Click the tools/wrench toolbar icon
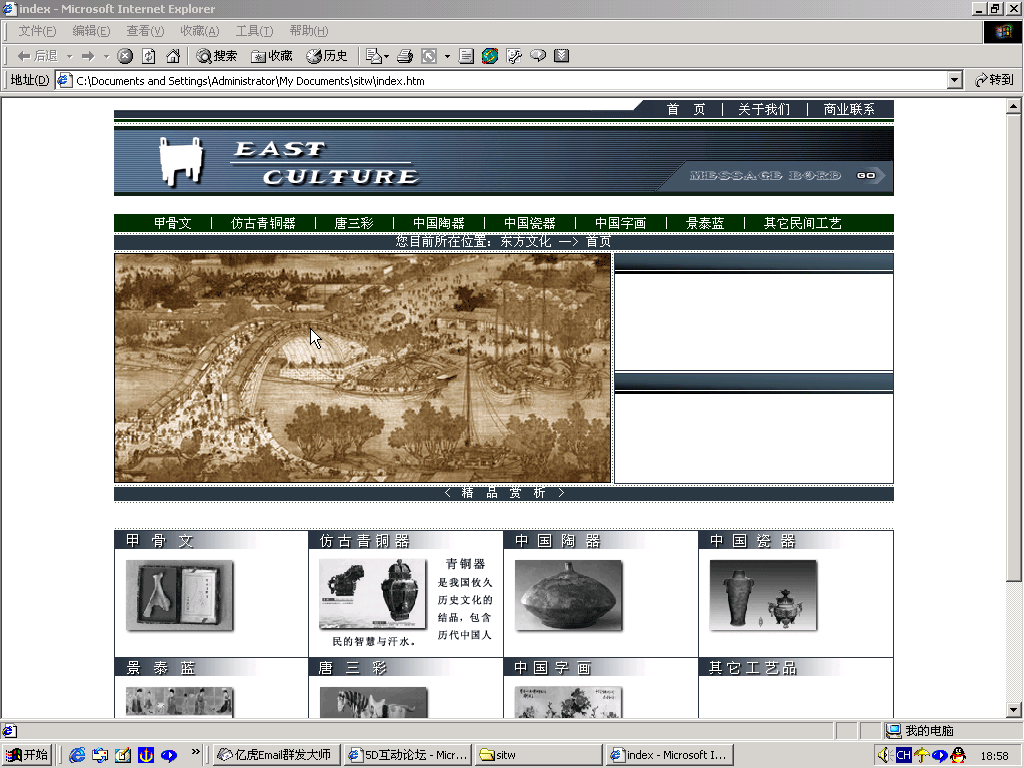 coord(514,56)
